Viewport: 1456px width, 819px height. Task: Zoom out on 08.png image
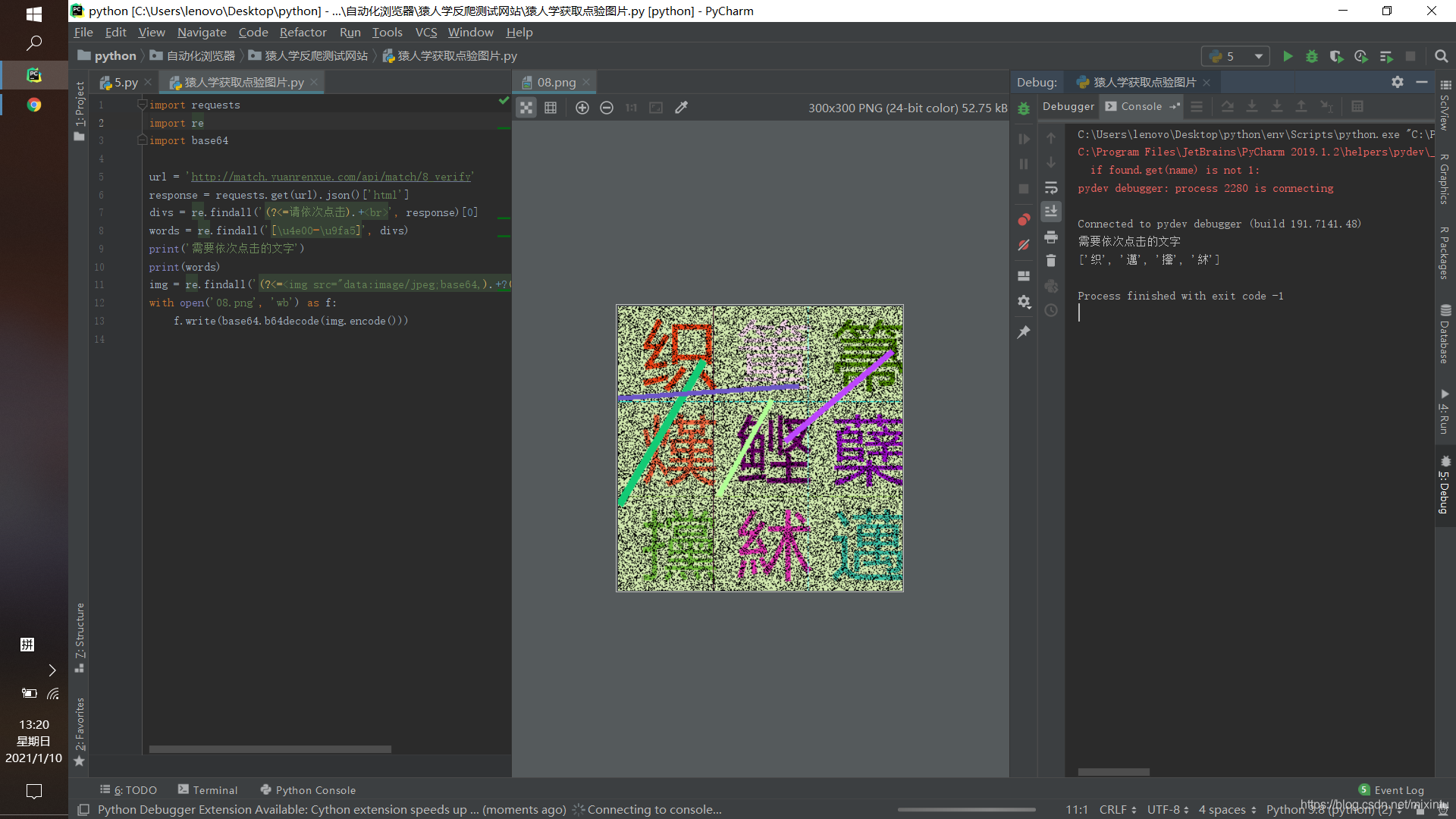coord(607,108)
